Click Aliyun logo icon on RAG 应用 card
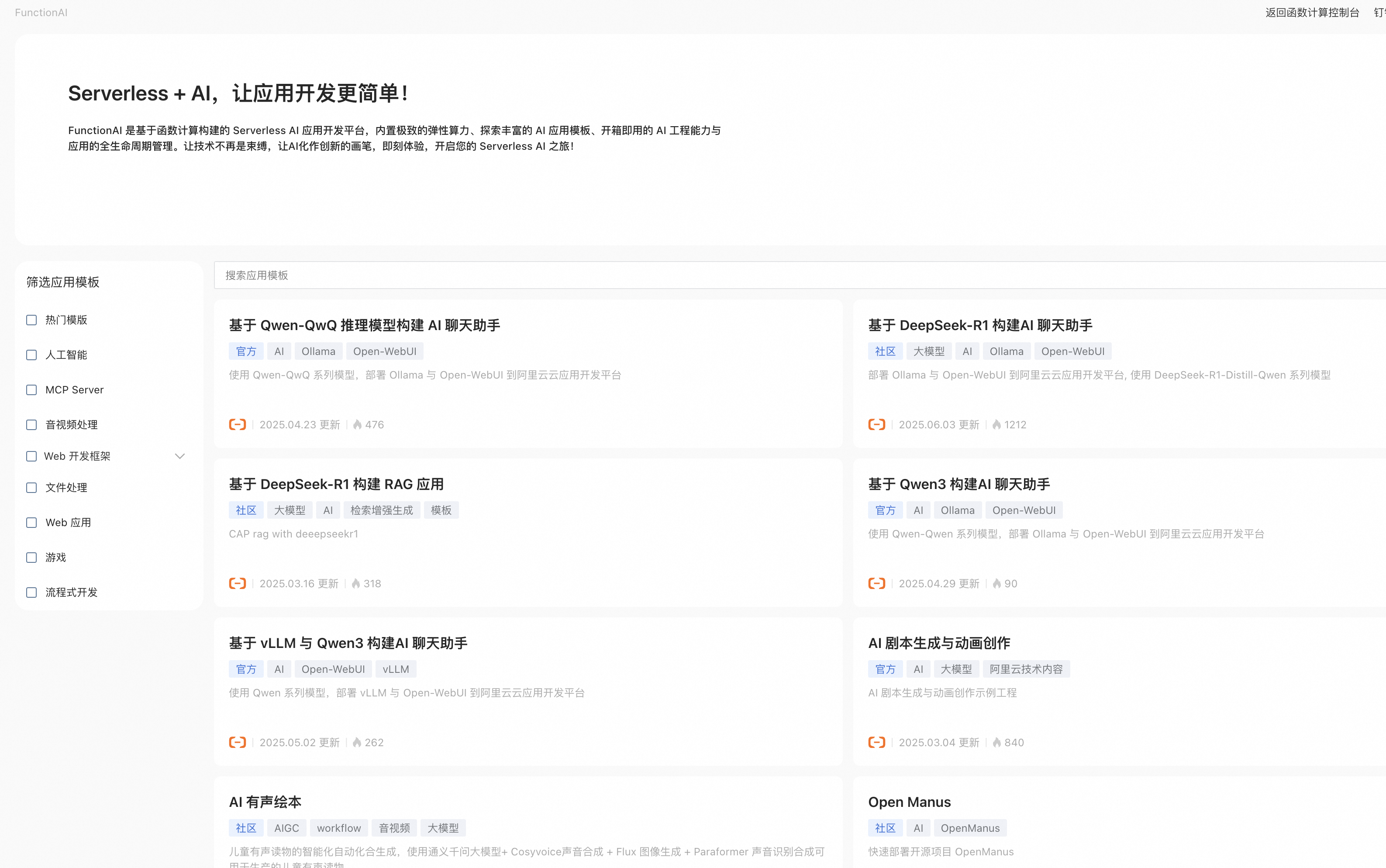This screenshot has height=868, width=1386. tap(238, 584)
